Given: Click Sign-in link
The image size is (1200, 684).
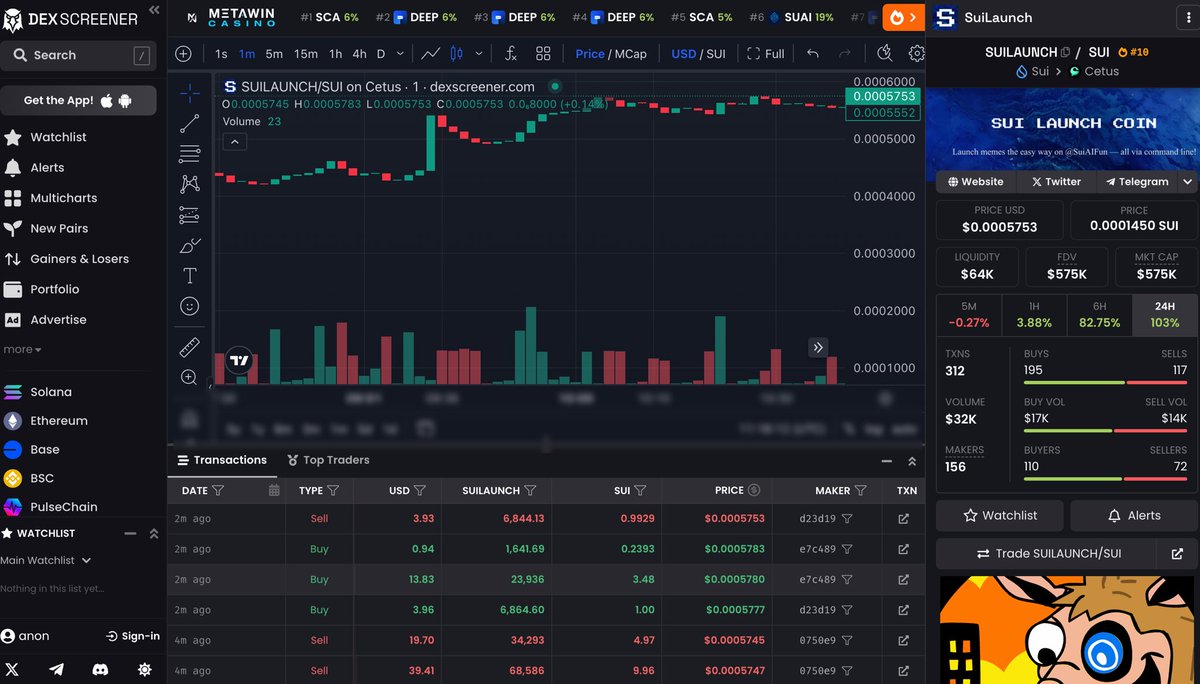Looking at the screenshot, I should (133, 636).
